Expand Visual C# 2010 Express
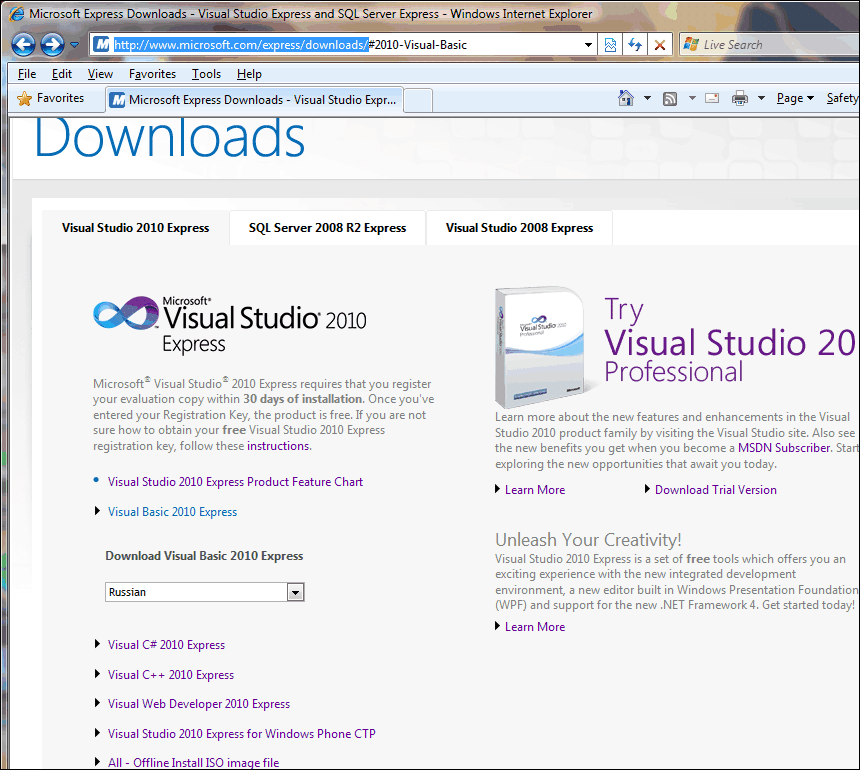 (166, 645)
